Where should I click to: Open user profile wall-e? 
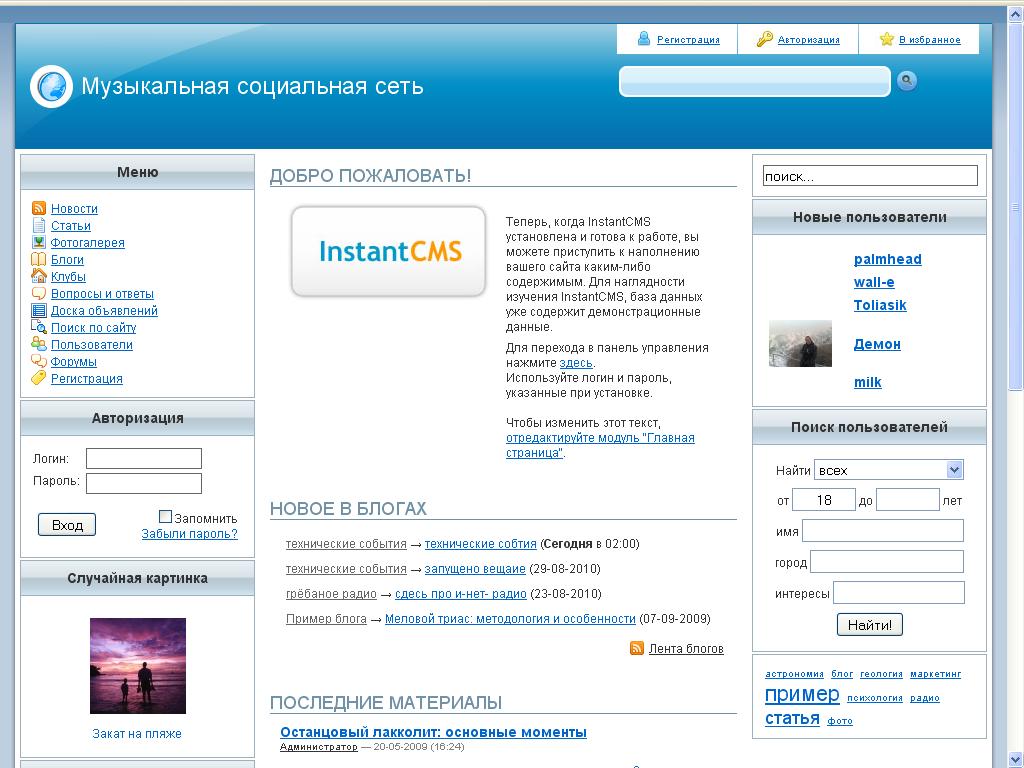[x=874, y=282]
